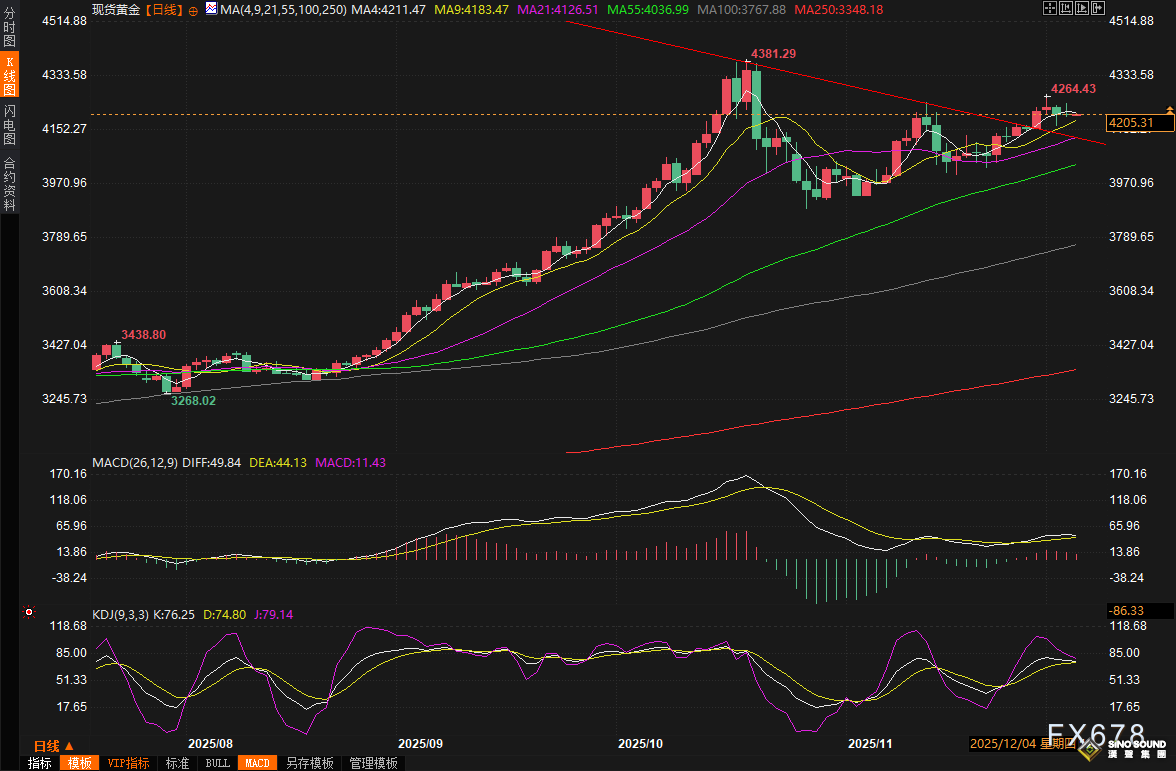1176x771 pixels.
Task: Click the MACD(26,12,9) indicator label
Action: click(133, 463)
